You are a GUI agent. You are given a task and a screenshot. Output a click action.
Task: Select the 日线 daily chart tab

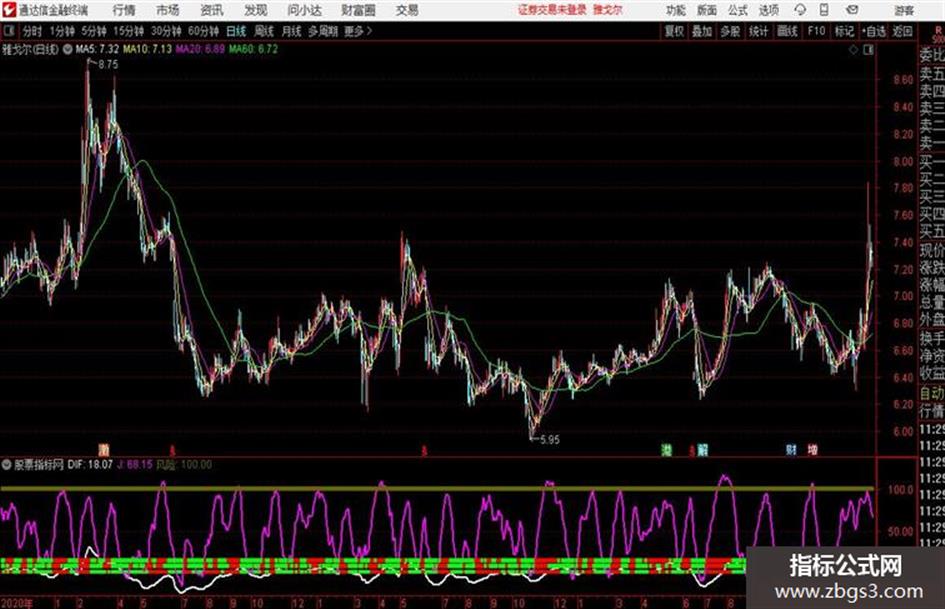coord(236,31)
